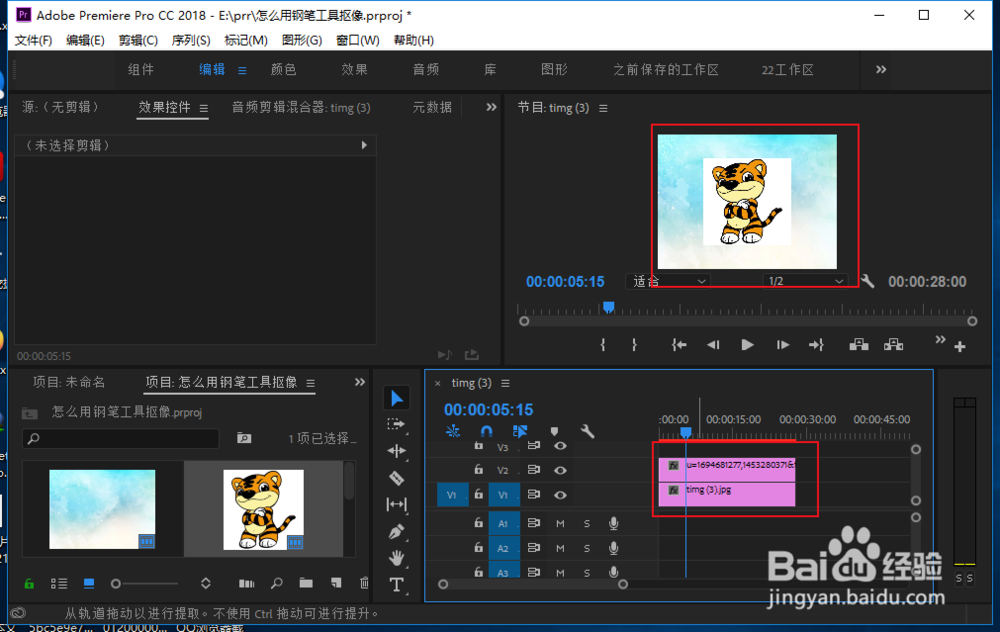Delete selected project item with trash icon
This screenshot has width=1000, height=632.
click(x=364, y=583)
